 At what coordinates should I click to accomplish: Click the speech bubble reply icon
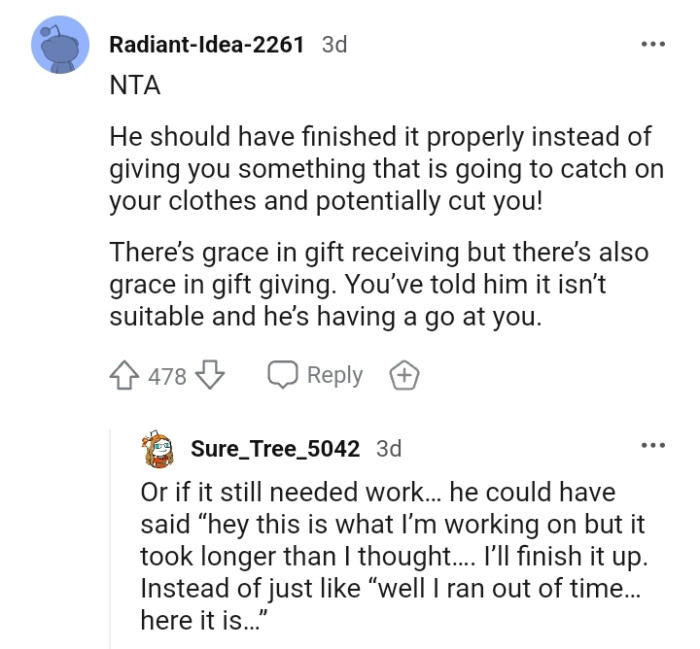pyautogui.click(x=281, y=376)
